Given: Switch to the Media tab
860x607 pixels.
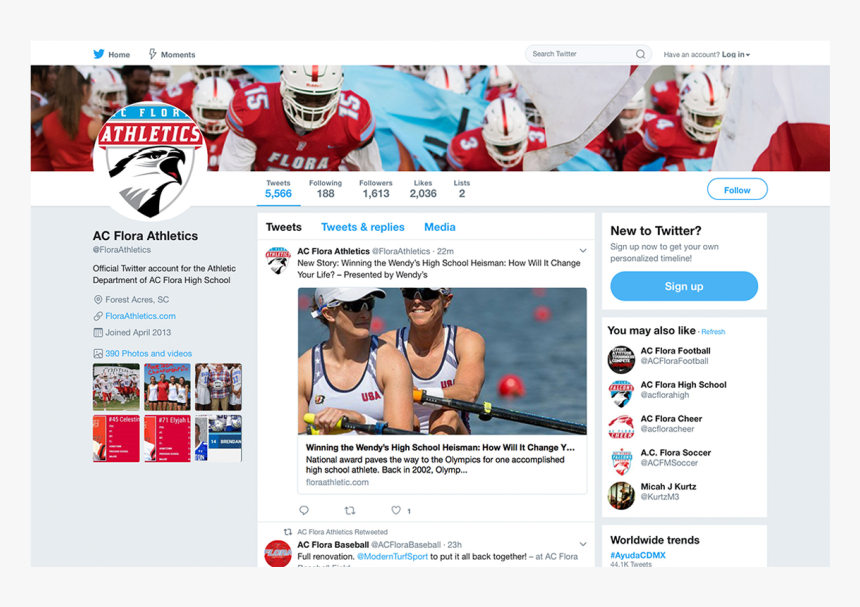Looking at the screenshot, I should click(439, 227).
